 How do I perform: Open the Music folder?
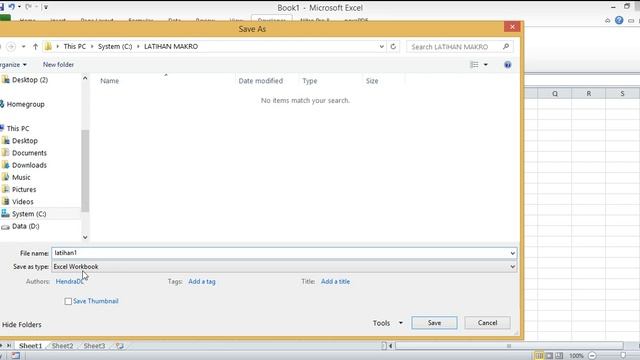click(x=21, y=177)
